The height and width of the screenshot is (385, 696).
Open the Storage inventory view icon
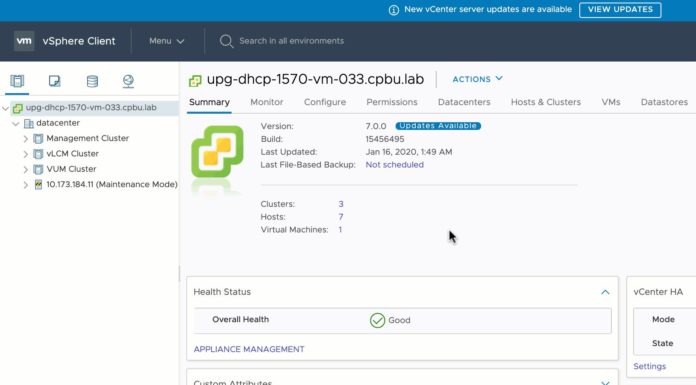(x=92, y=81)
